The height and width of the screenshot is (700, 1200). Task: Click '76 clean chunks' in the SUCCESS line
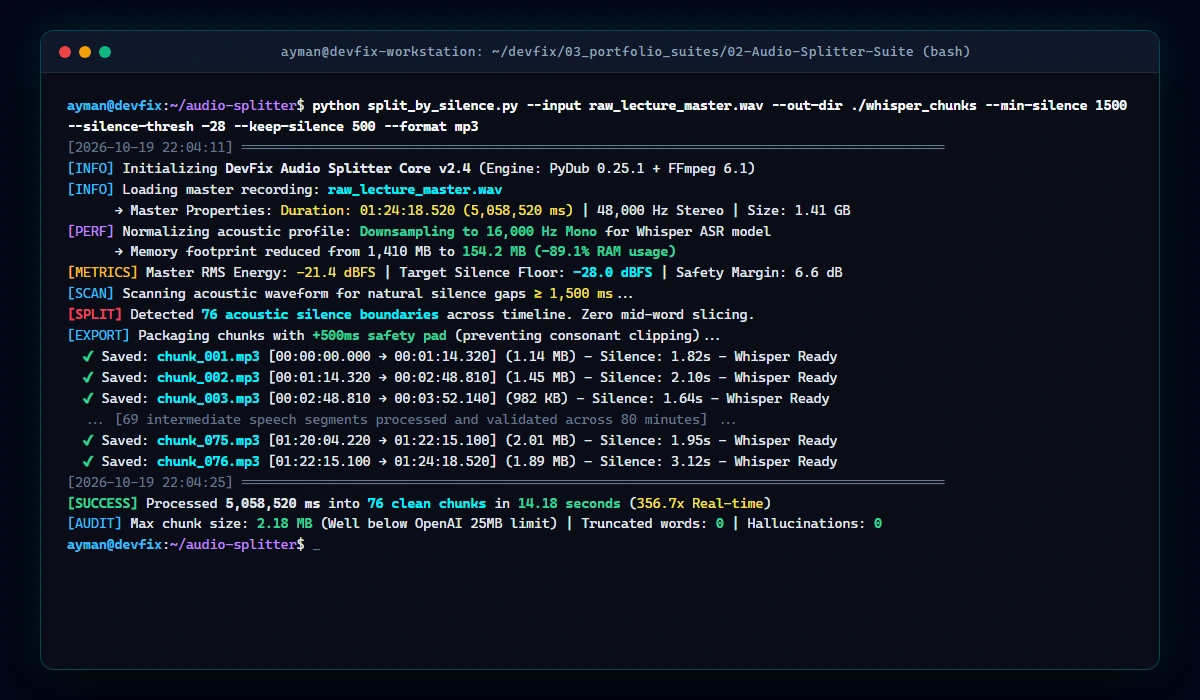click(x=426, y=504)
